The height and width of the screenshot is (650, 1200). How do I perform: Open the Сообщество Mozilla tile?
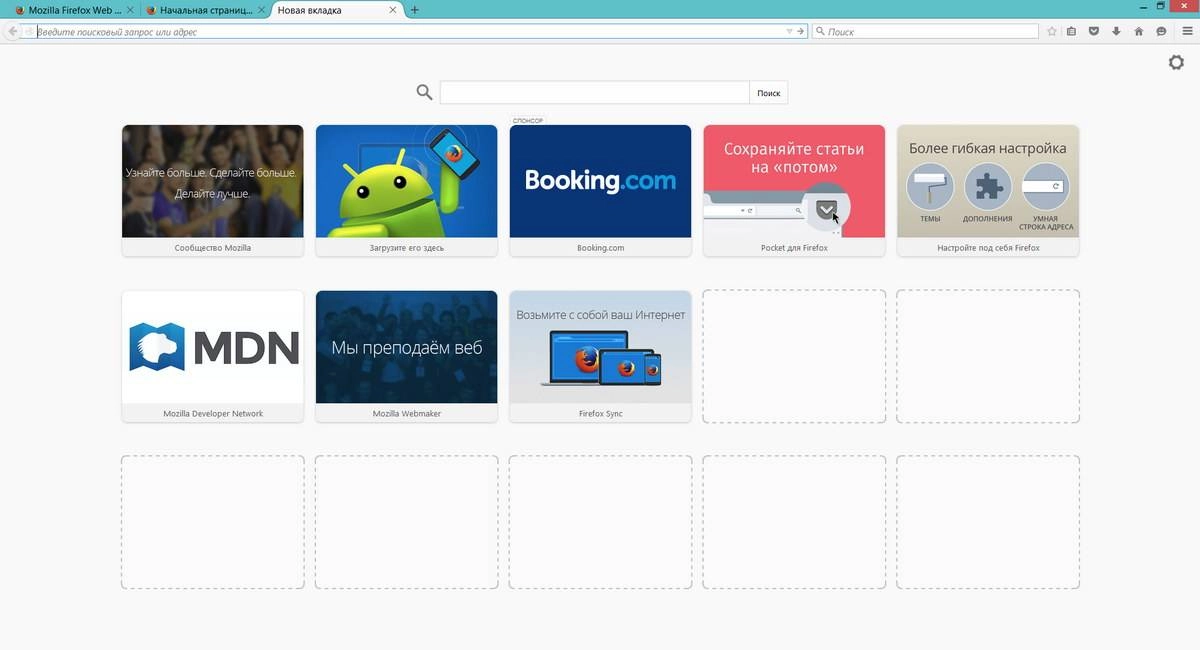213,190
